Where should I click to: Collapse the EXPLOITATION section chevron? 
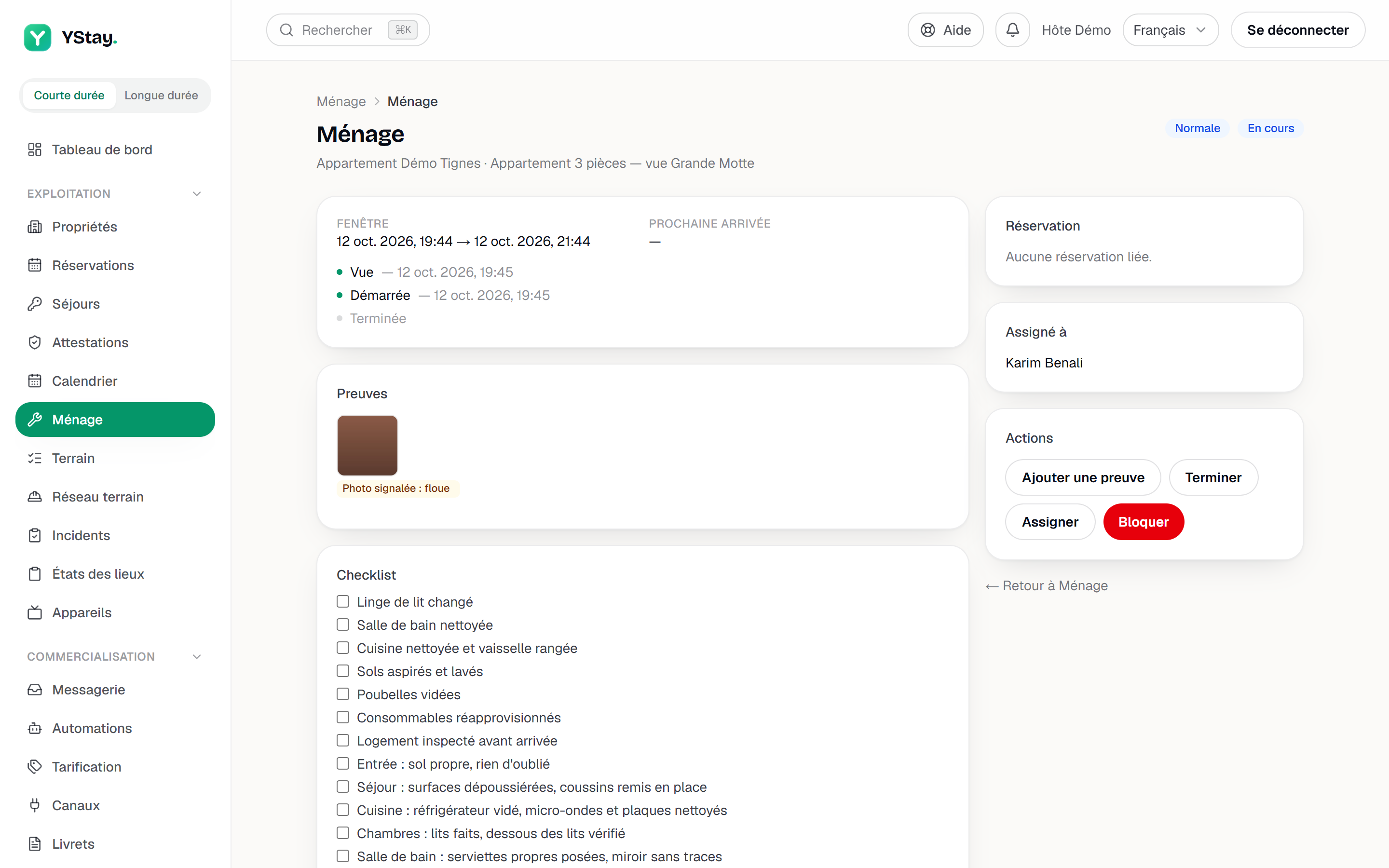pyautogui.click(x=197, y=194)
